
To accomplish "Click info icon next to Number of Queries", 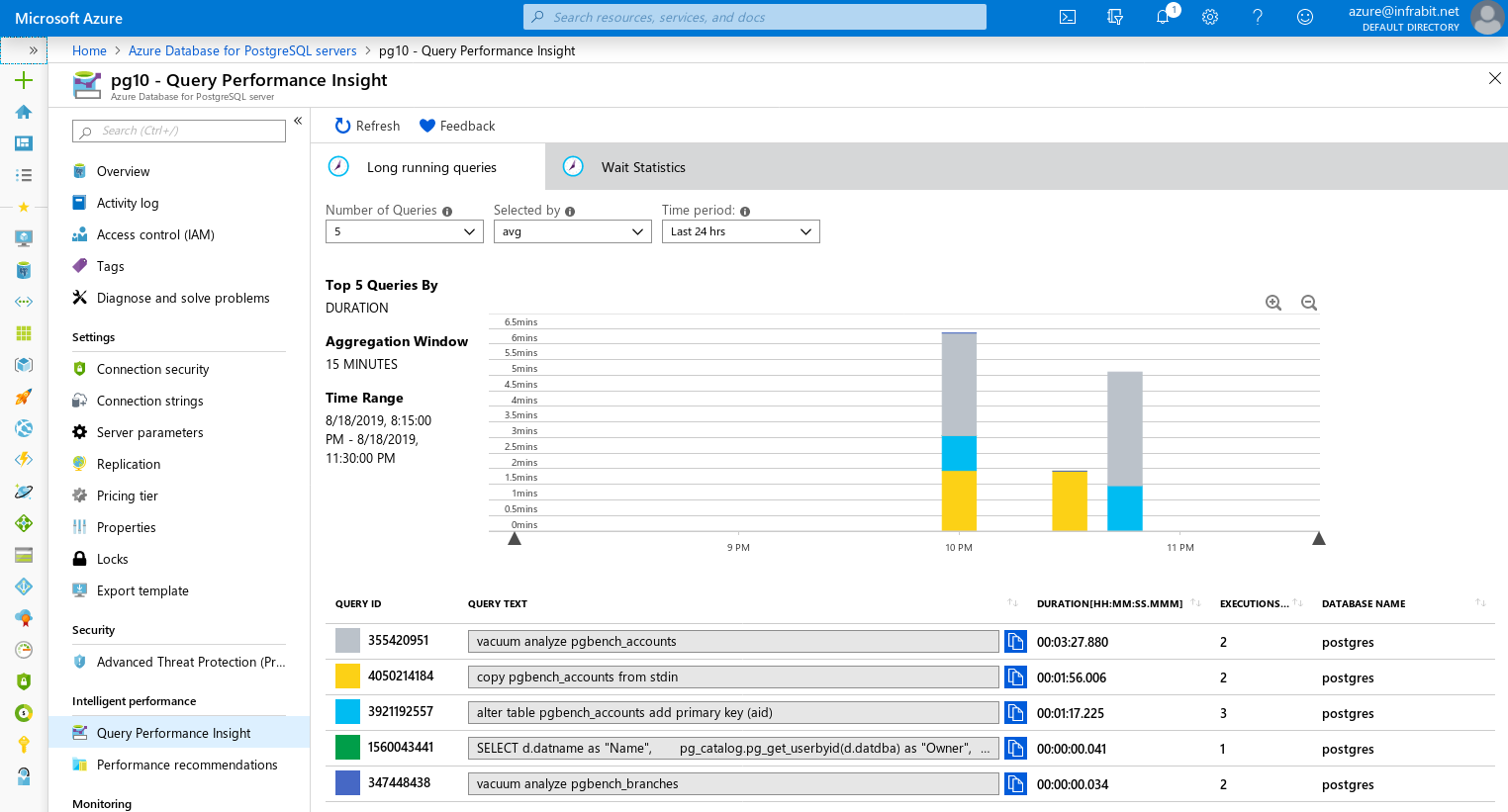I will [447, 212].
